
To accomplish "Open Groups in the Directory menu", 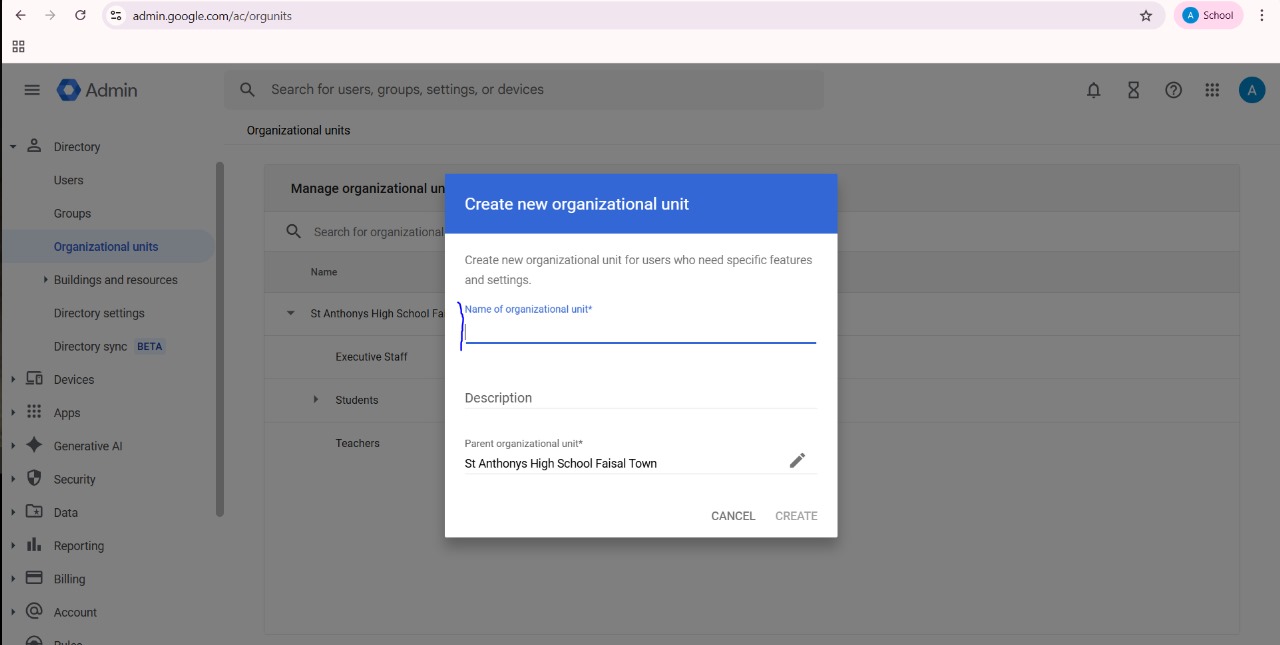I will [x=72, y=213].
